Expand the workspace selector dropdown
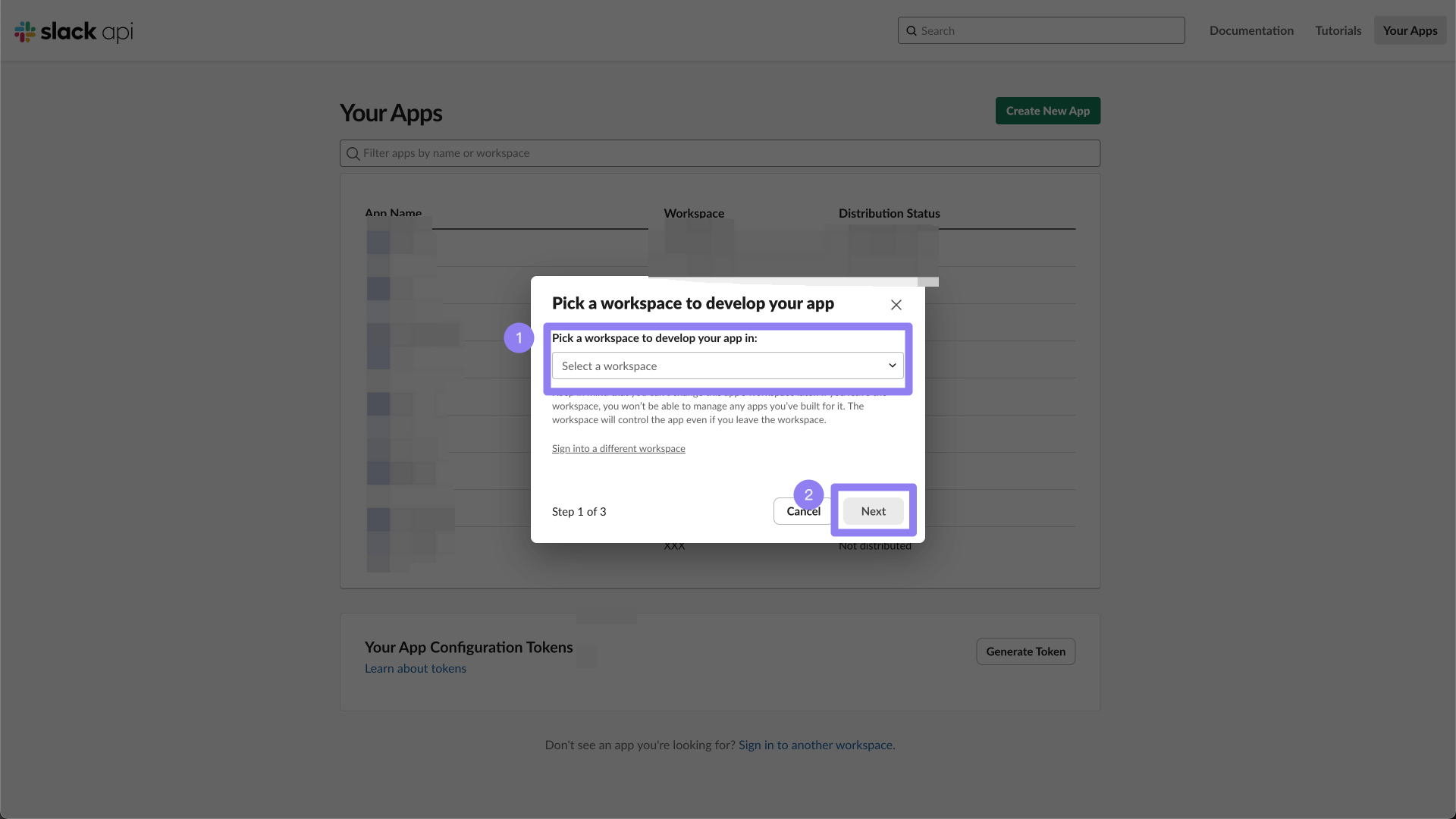Viewport: 1456px width, 819px height. (x=728, y=365)
